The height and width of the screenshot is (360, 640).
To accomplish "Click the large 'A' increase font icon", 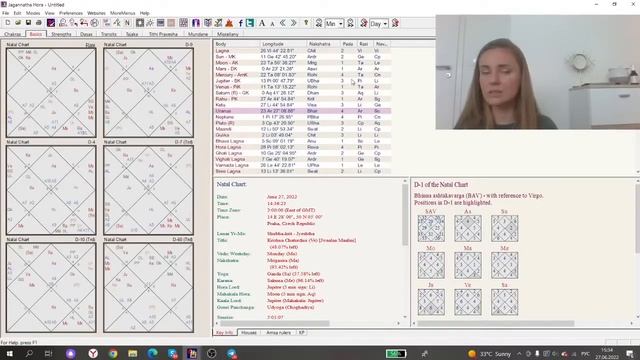I will pos(262,23).
